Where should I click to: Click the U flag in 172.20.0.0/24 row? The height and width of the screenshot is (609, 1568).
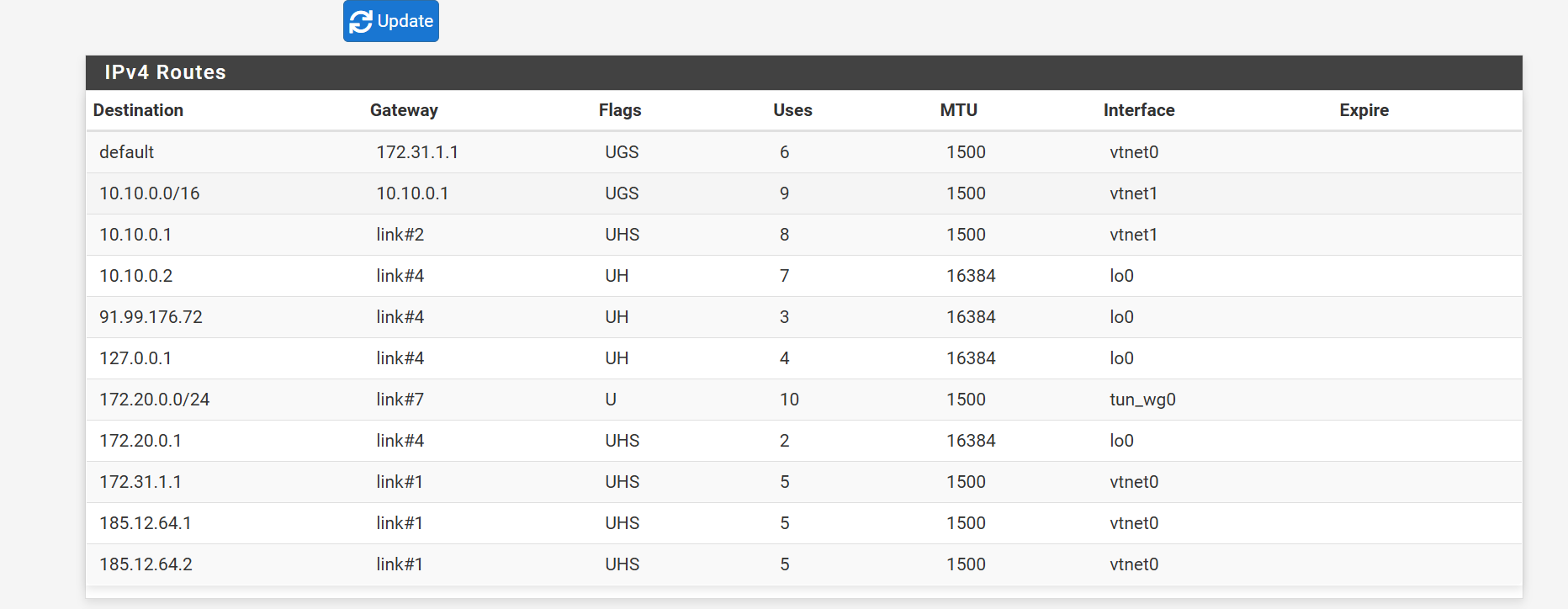611,400
